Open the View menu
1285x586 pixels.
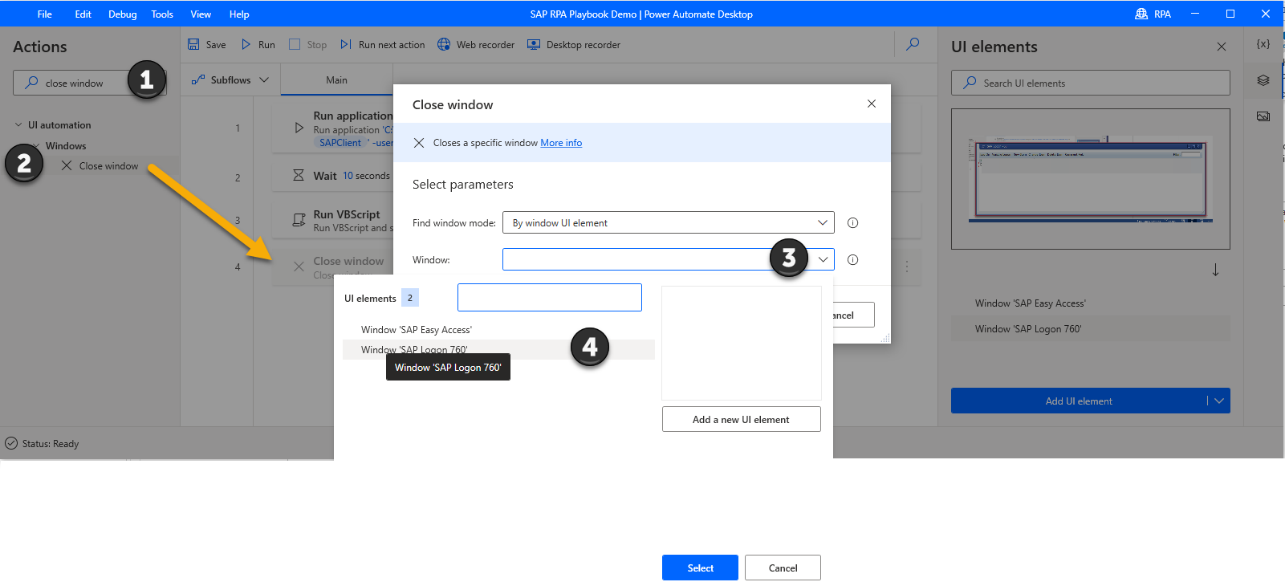tap(201, 14)
